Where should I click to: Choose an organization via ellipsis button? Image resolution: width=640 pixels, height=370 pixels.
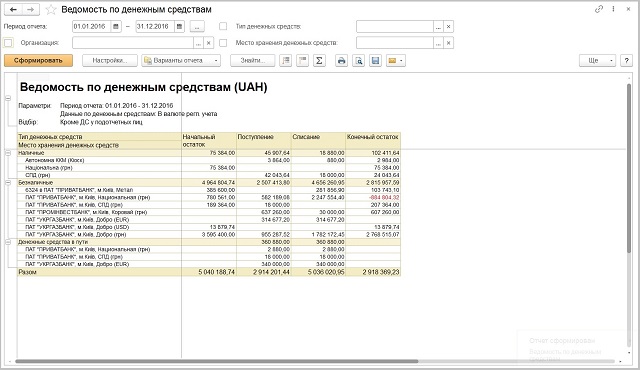(x=198, y=43)
